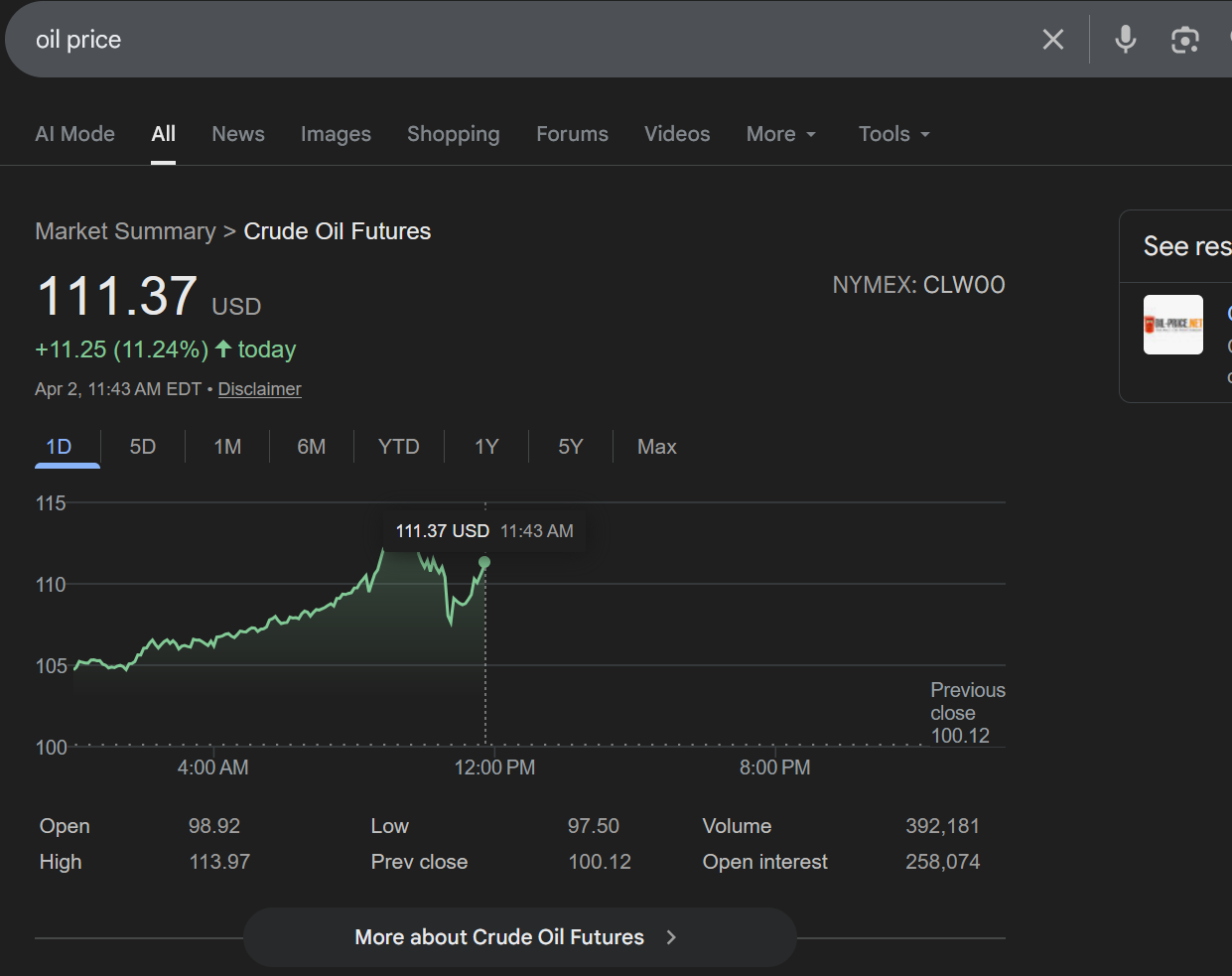Select the 6M chart range
Viewport: 1232px width, 976px height.
pyautogui.click(x=312, y=447)
